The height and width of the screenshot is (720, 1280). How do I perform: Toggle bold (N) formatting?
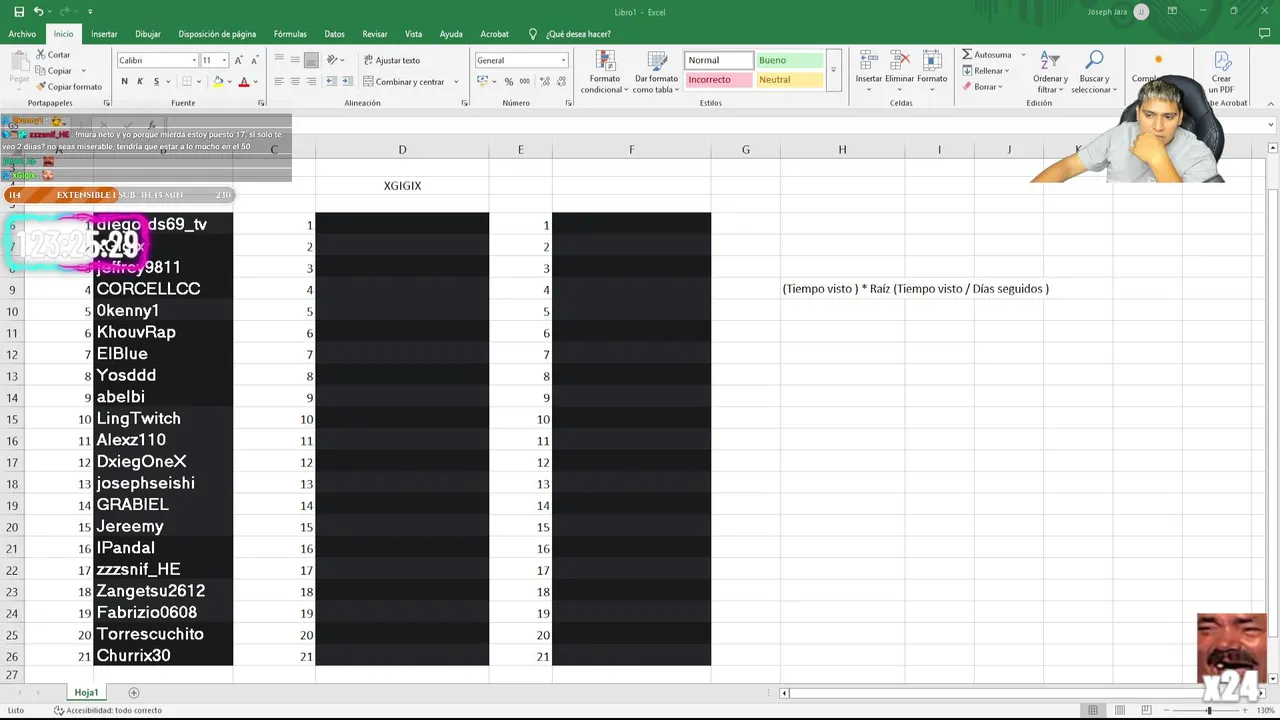pos(125,82)
